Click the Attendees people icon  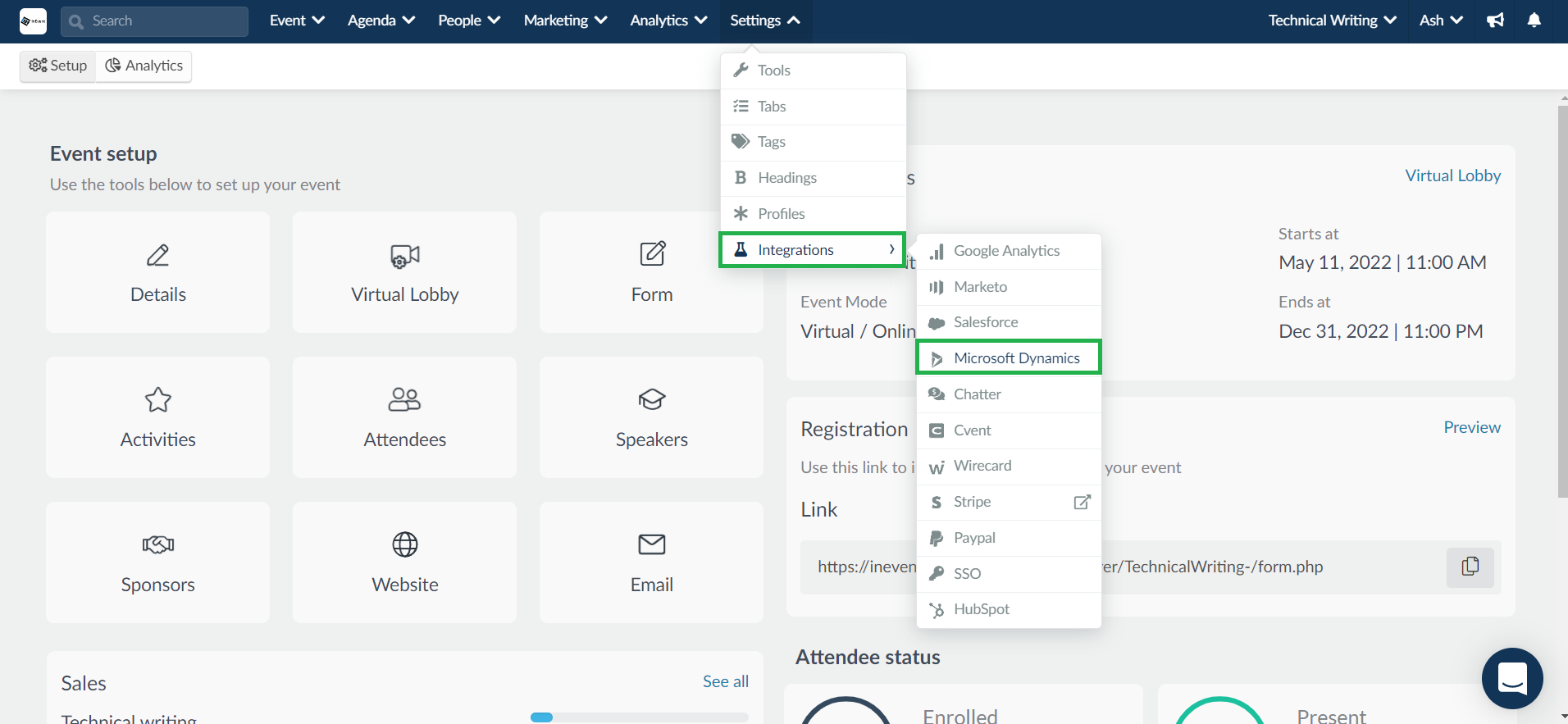(405, 399)
